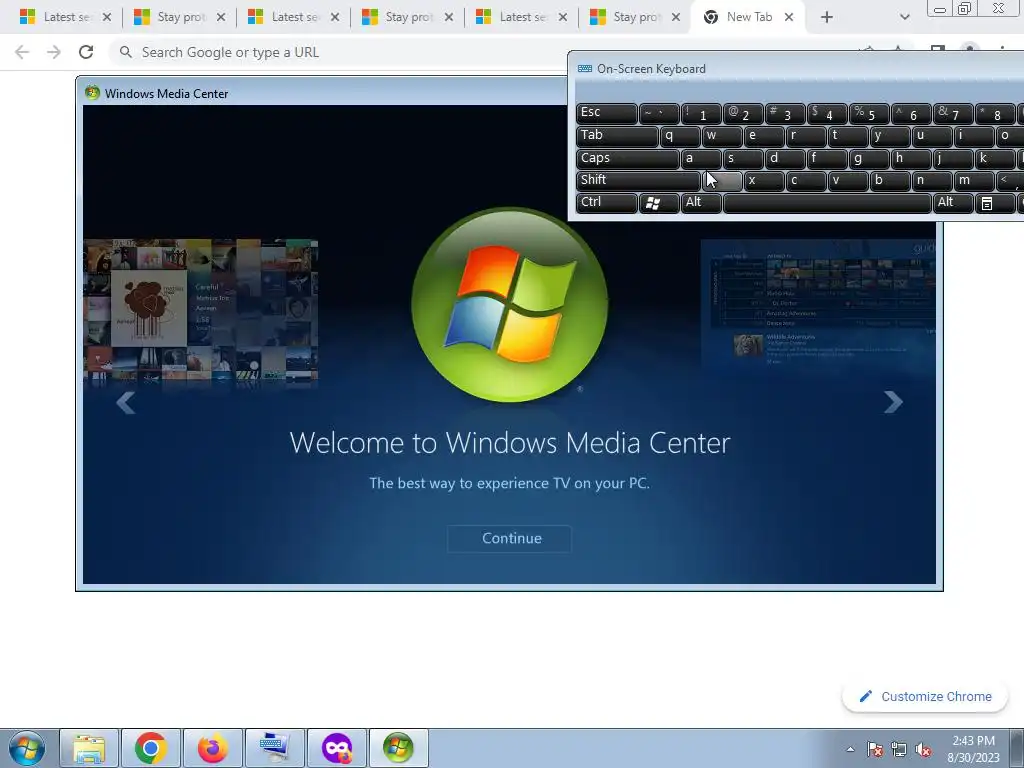
Task: Toggle right Alt key on On-Screen Keyboard
Action: click(x=953, y=202)
